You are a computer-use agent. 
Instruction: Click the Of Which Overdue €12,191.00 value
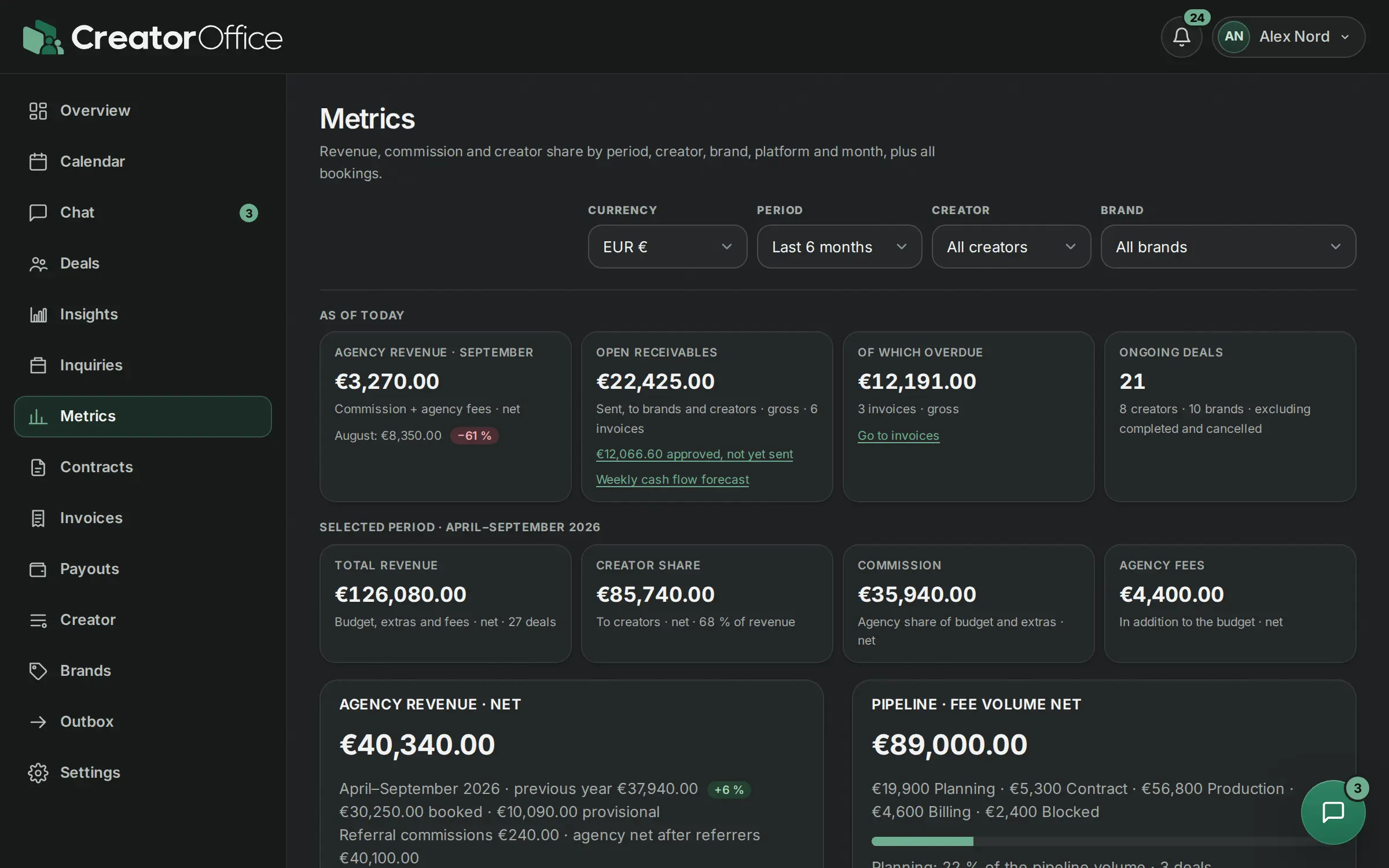coord(917,381)
